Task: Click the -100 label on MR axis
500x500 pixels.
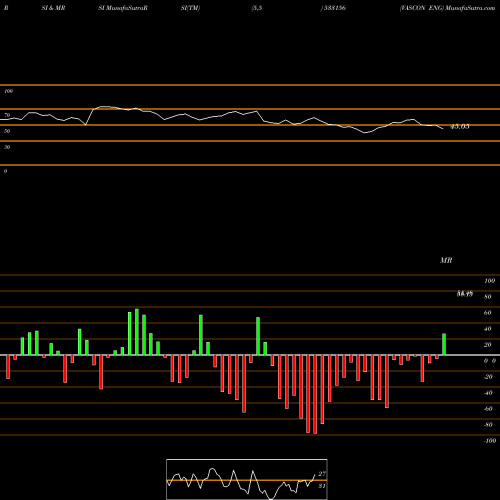Action: coord(490,441)
